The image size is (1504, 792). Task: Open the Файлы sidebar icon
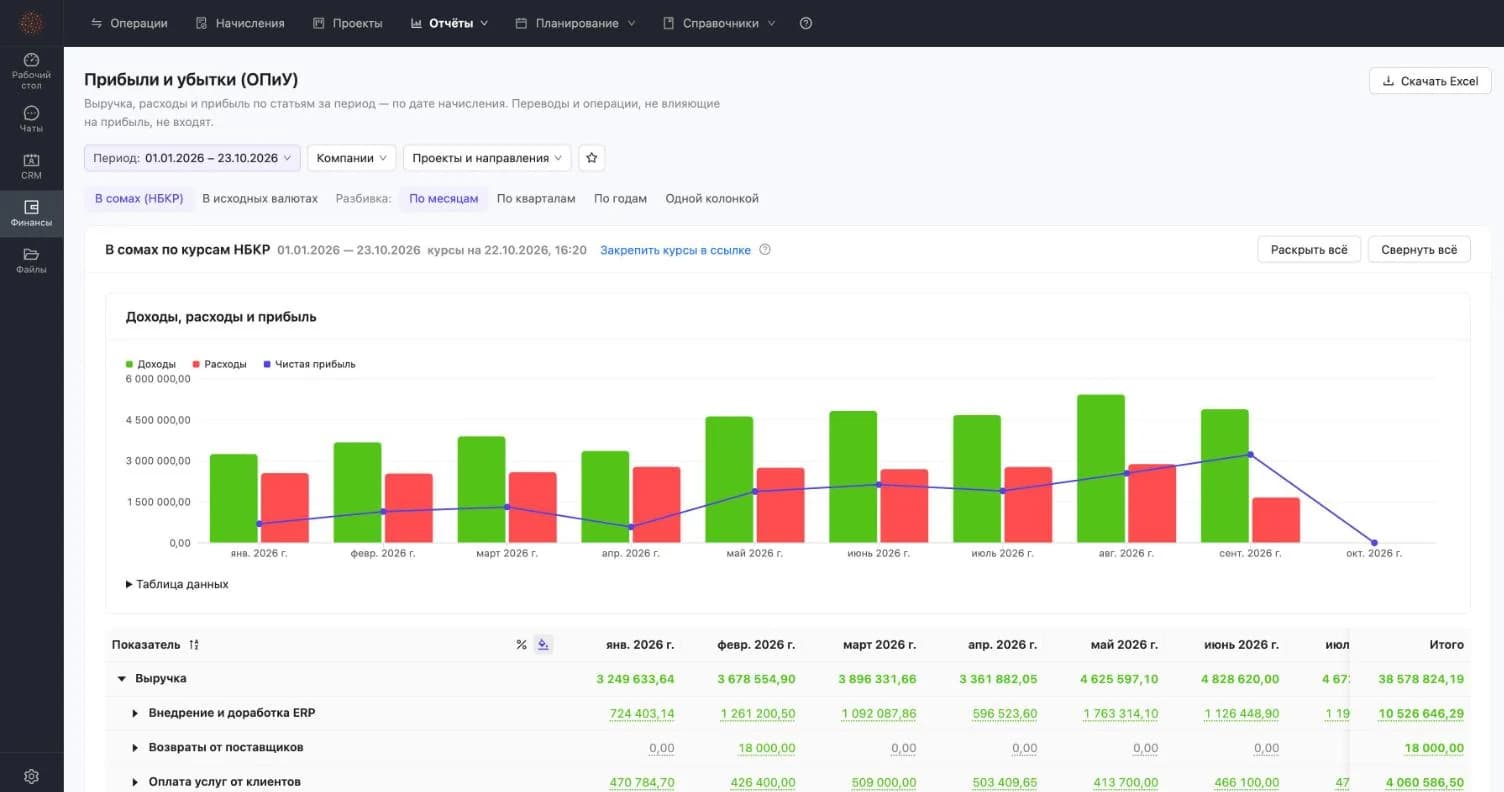pyautogui.click(x=31, y=261)
